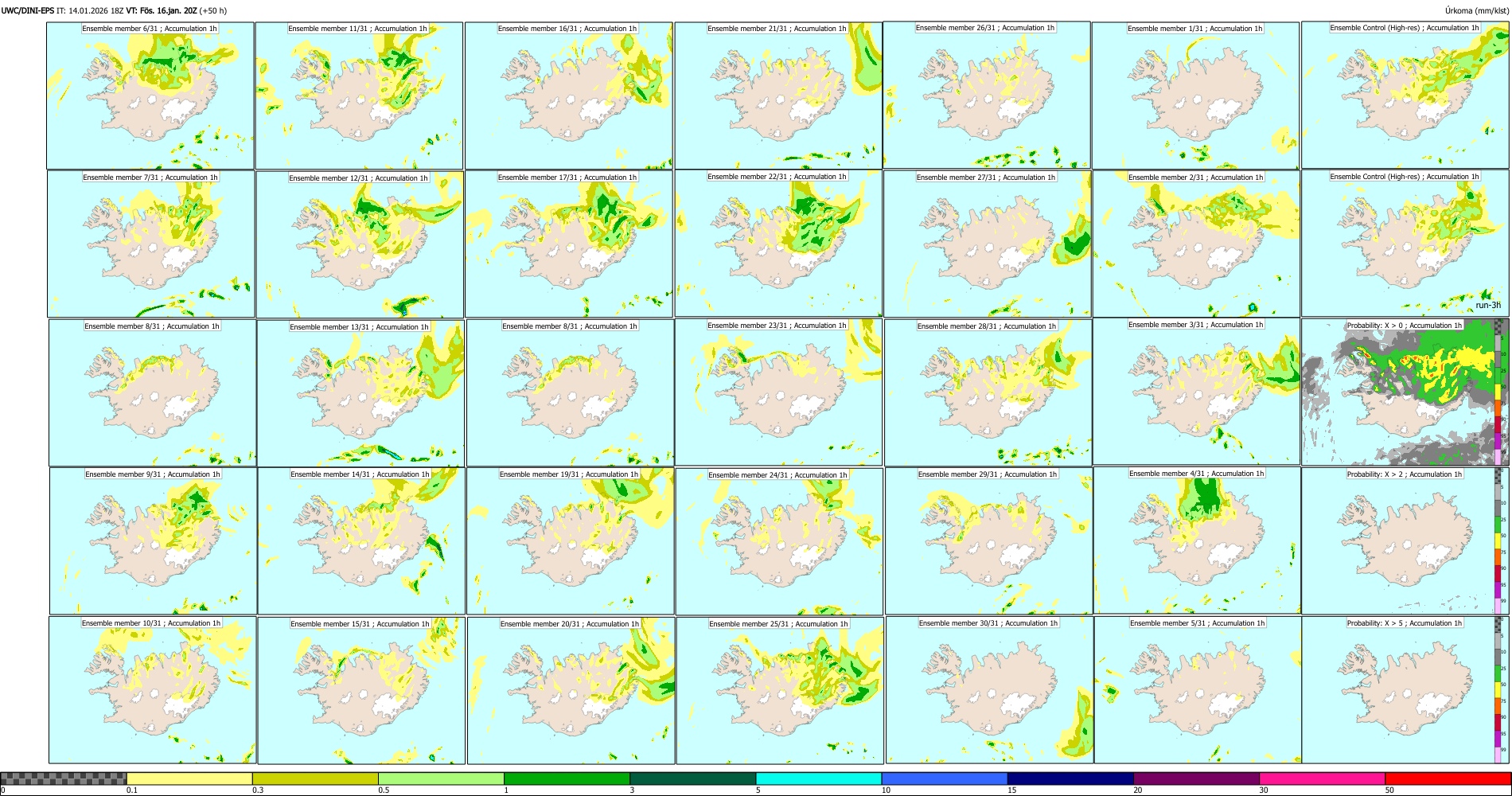Select the Ensemble member 26/31 map
Image resolution: width=1512 pixels, height=796 pixels.
click(x=987, y=95)
